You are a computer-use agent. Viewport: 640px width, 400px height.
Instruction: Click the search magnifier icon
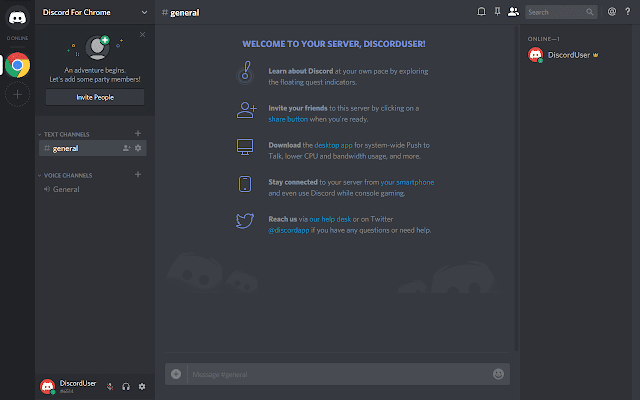[589, 12]
